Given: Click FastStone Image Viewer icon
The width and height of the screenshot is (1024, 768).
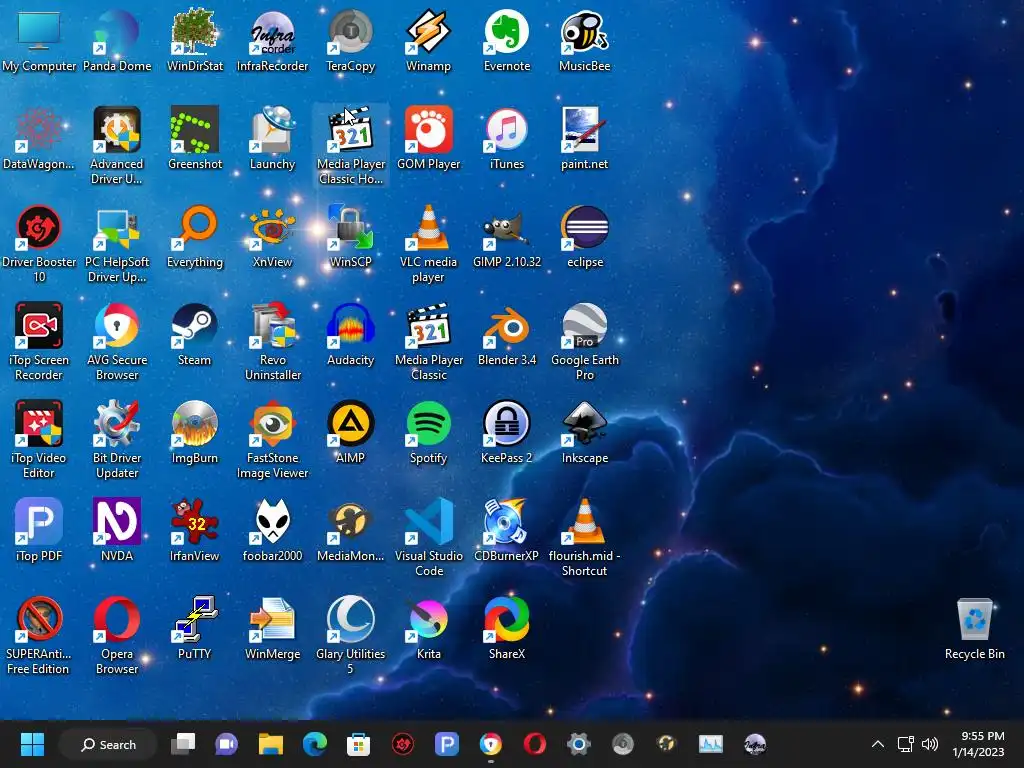Looking at the screenshot, I should (272, 423).
